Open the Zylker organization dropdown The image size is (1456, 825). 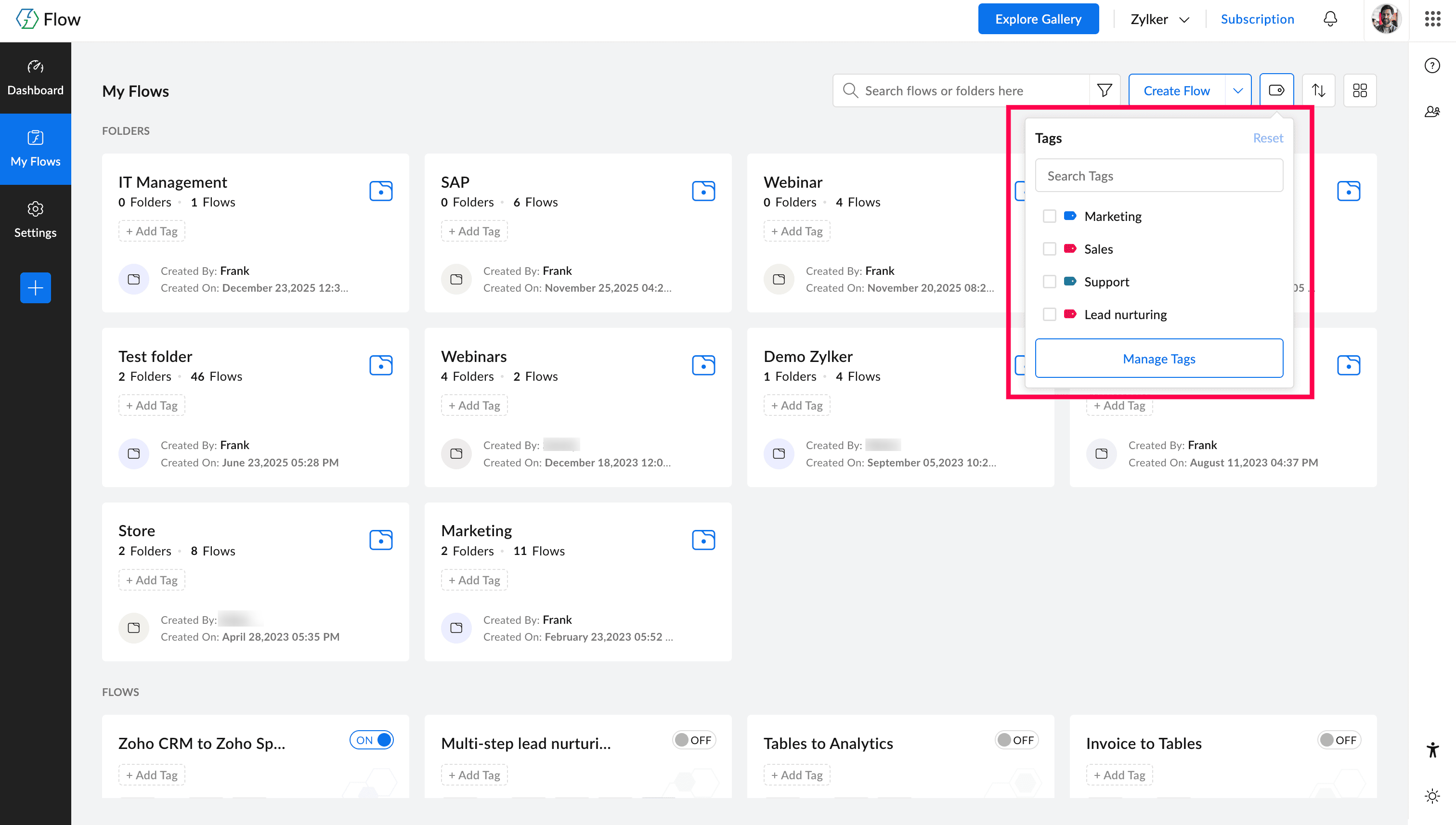pyautogui.click(x=1159, y=19)
